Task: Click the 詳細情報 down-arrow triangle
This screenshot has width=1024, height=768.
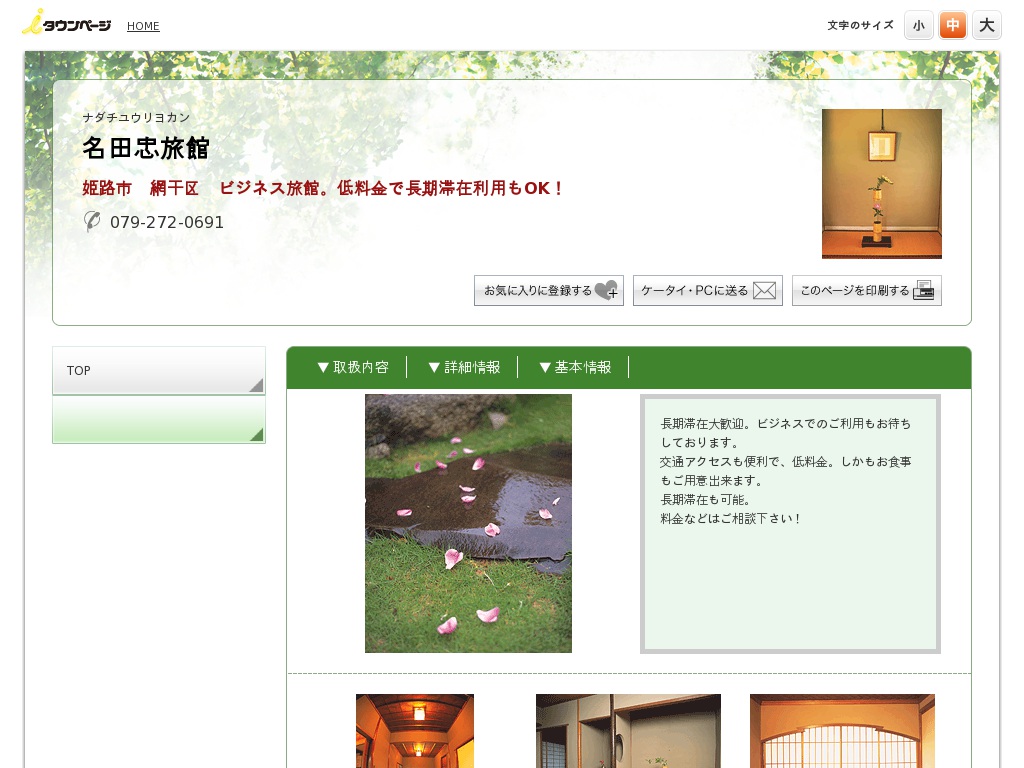Action: click(x=434, y=368)
